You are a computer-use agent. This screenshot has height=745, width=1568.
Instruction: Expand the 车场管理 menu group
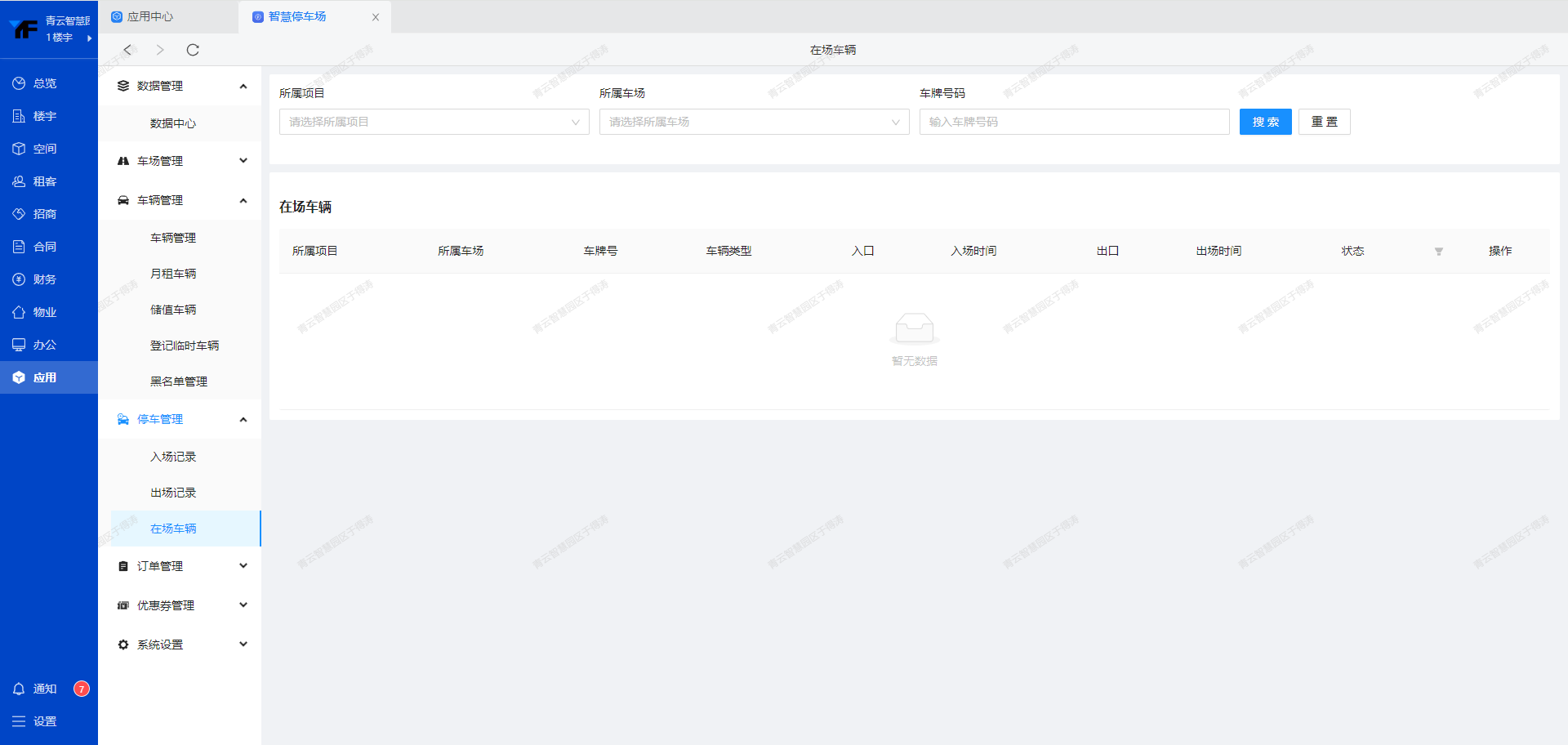180,161
